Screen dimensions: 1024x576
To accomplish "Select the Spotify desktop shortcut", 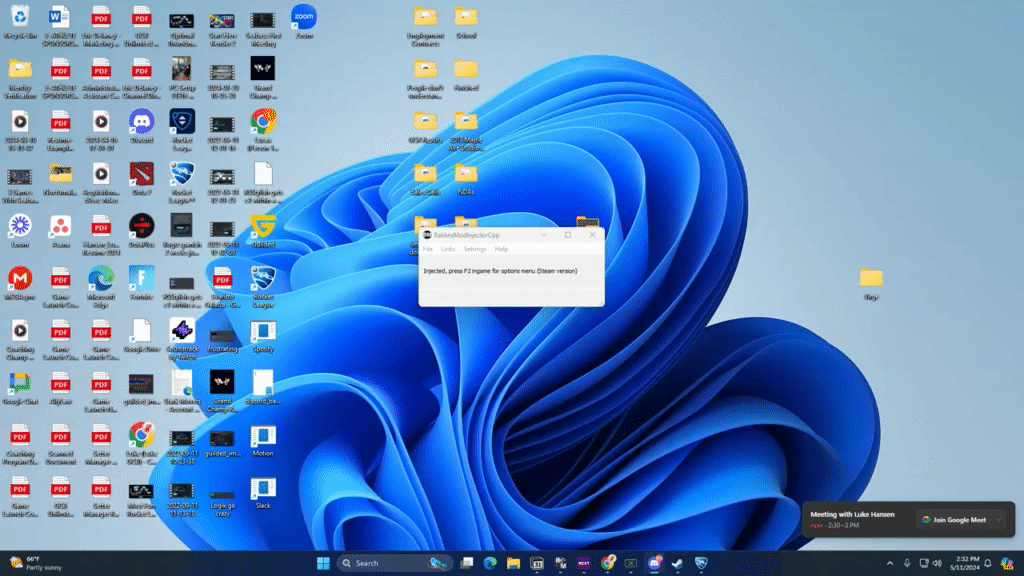I will 263,336.
